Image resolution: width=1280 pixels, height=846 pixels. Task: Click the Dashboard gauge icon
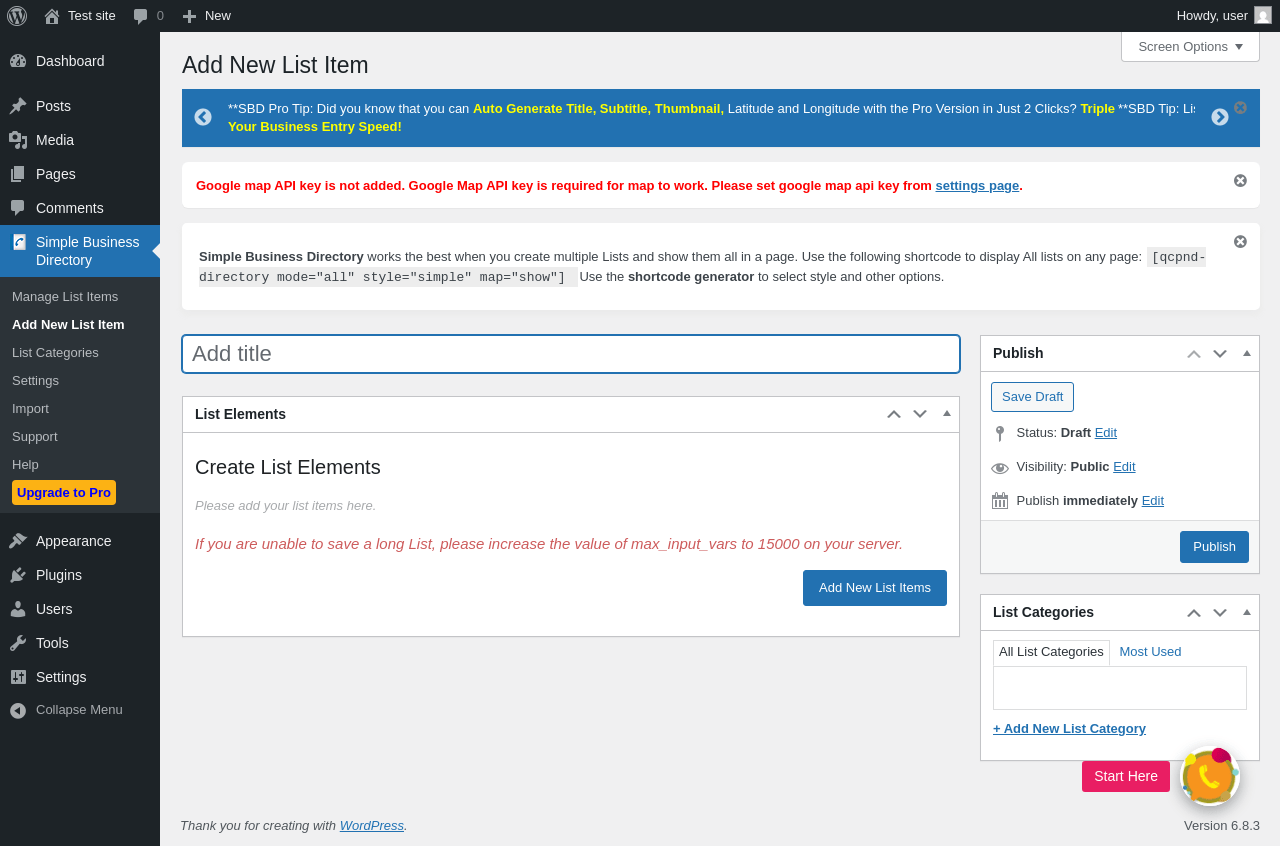coord(18,61)
